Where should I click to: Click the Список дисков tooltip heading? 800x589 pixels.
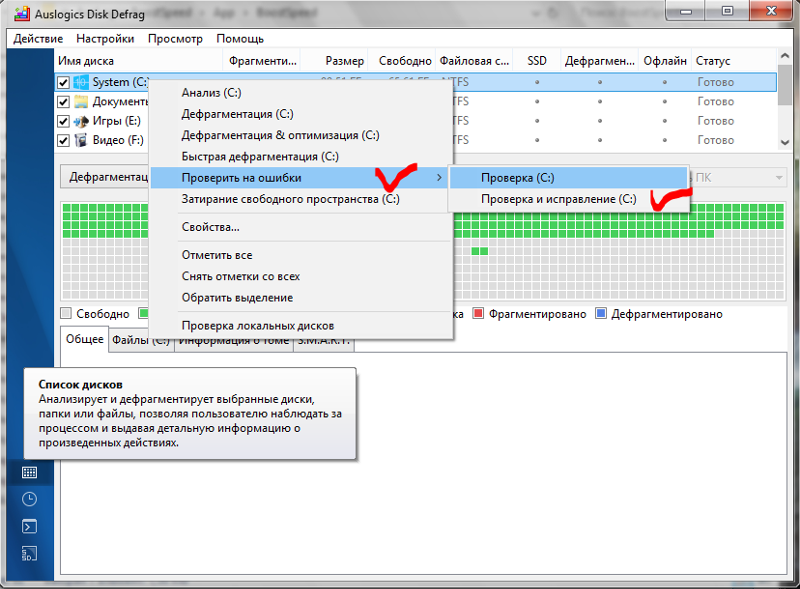coord(80,384)
